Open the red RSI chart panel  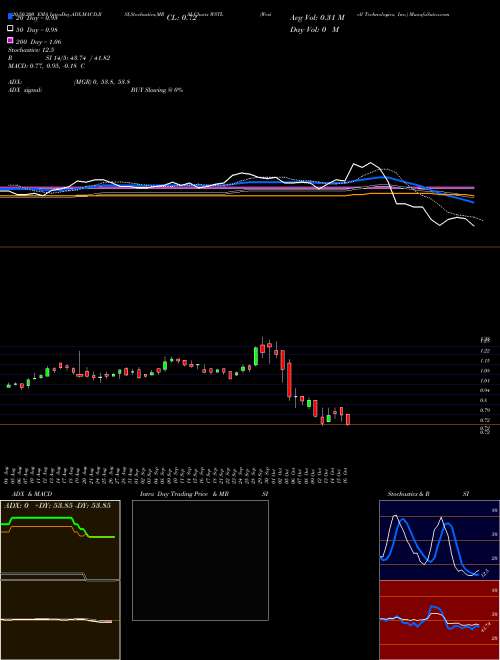pos(439,620)
